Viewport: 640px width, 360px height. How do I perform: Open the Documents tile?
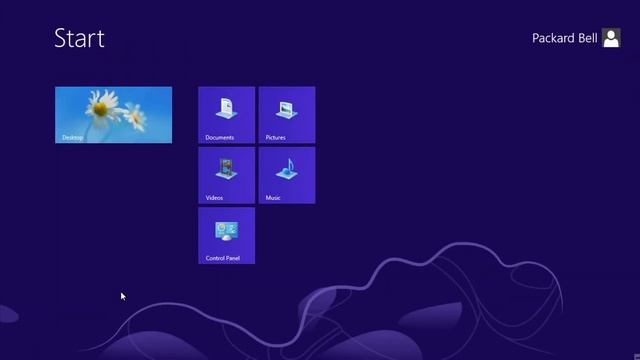227,115
